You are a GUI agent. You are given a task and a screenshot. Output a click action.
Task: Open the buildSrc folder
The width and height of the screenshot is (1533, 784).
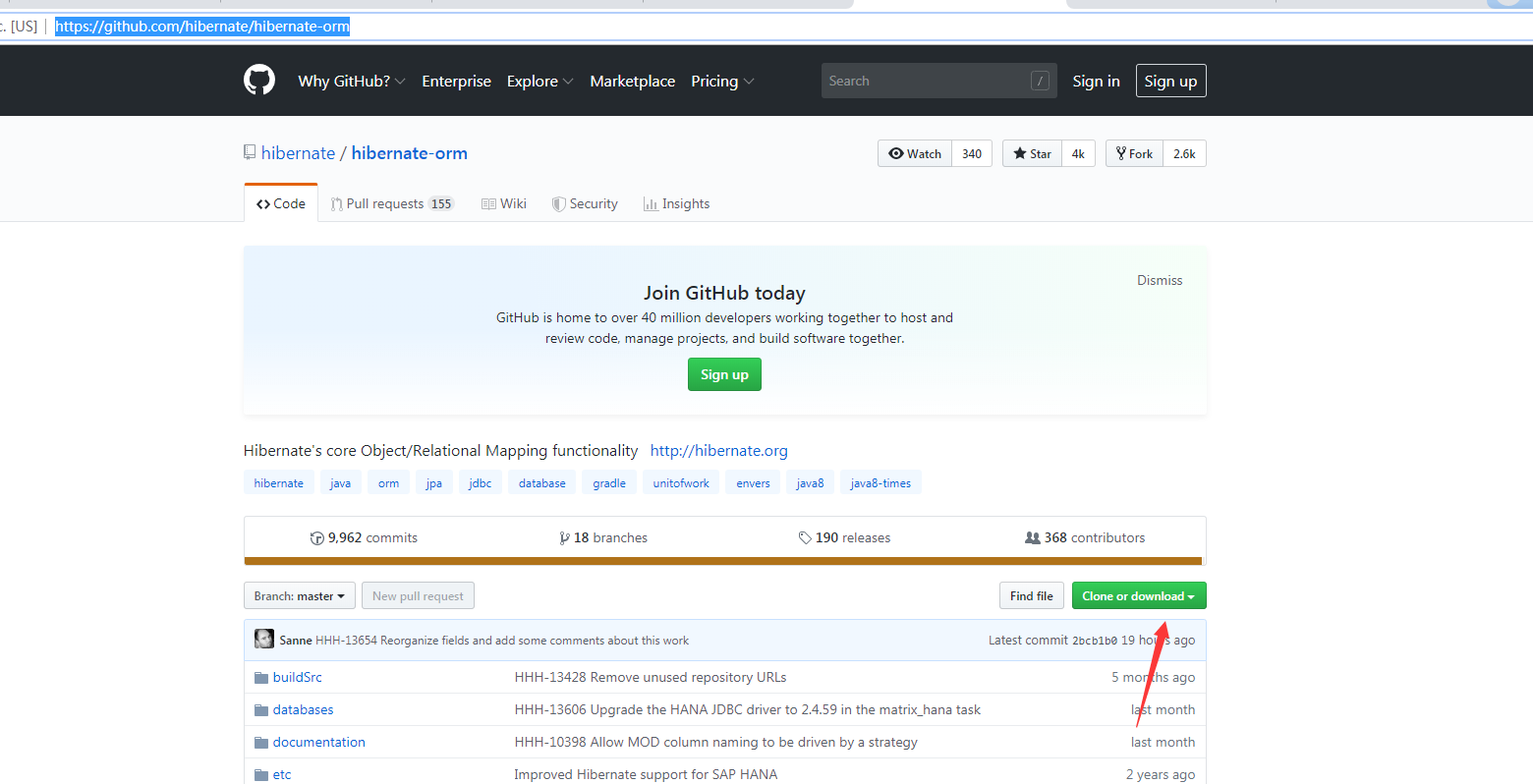click(298, 678)
